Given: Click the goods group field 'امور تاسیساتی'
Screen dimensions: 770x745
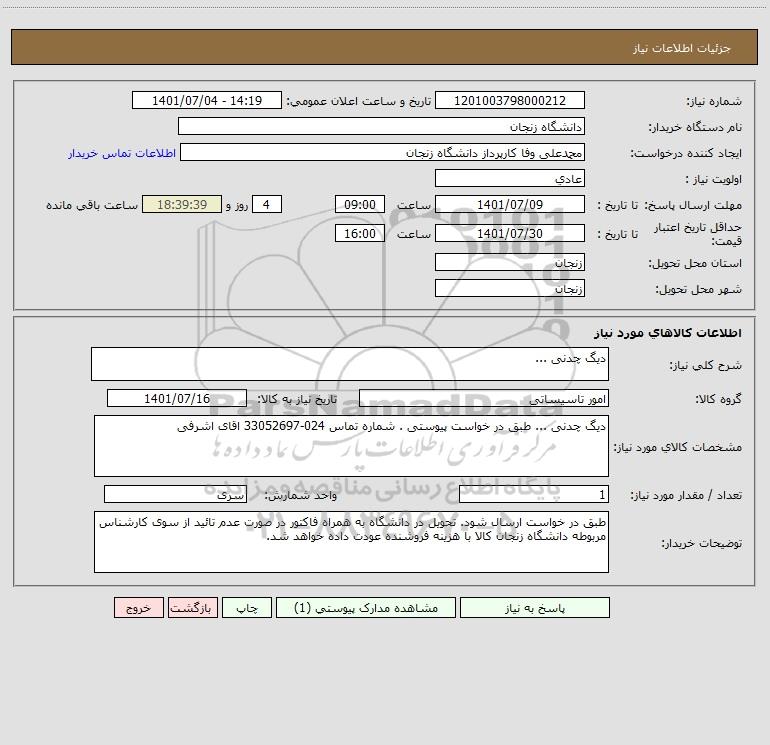Looking at the screenshot, I should pyautogui.click(x=484, y=398).
